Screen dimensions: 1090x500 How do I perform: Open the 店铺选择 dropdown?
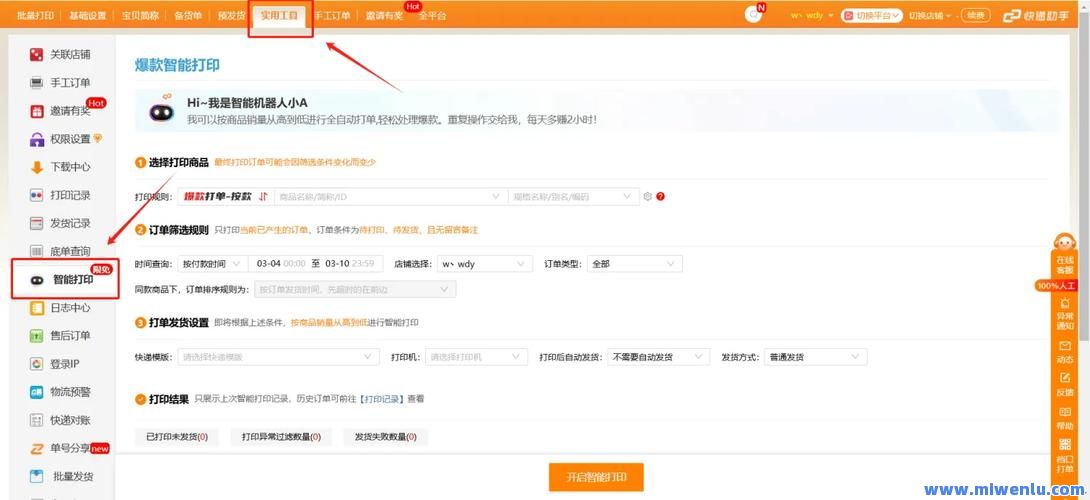[484, 264]
